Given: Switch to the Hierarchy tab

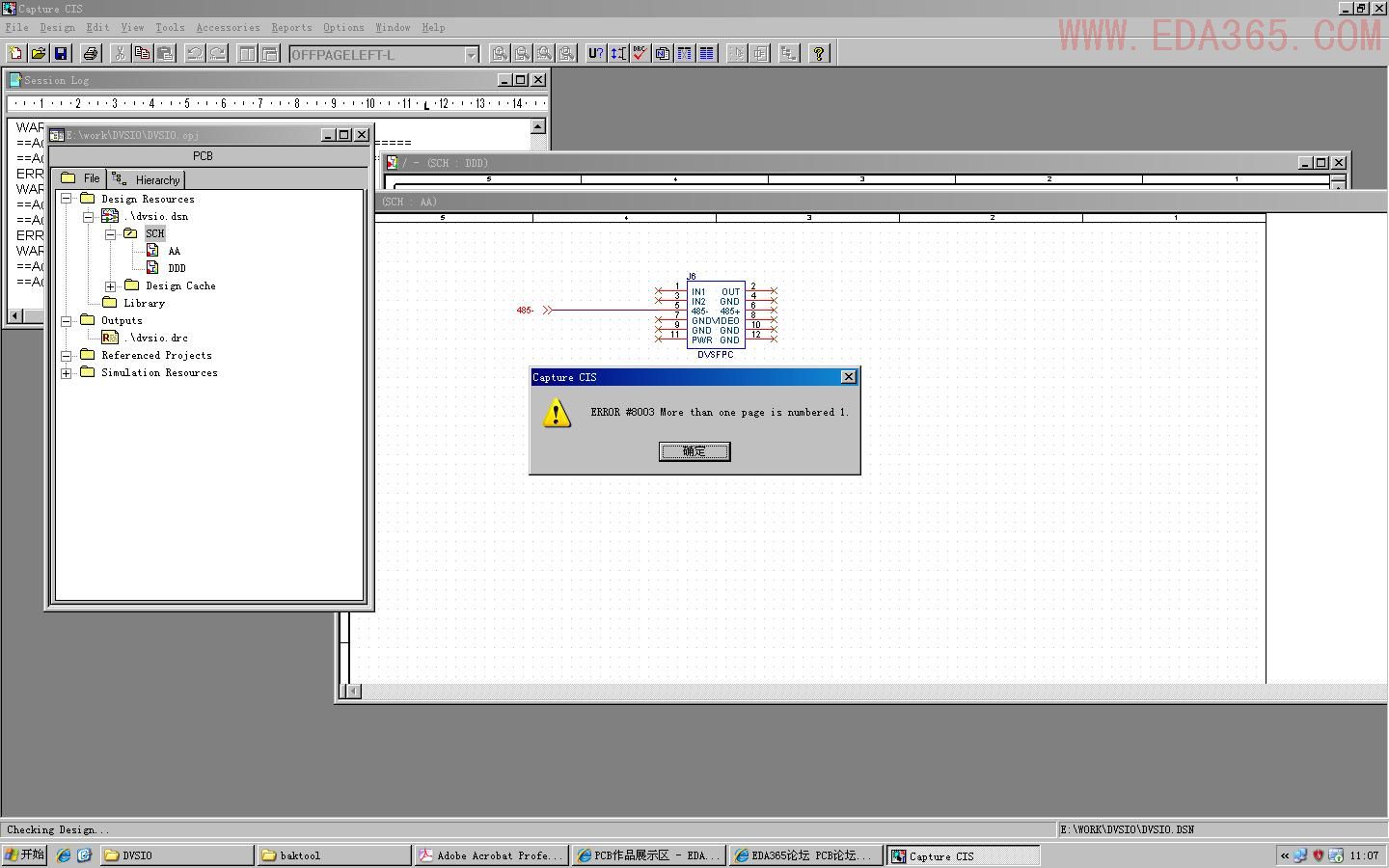Looking at the screenshot, I should [146, 179].
